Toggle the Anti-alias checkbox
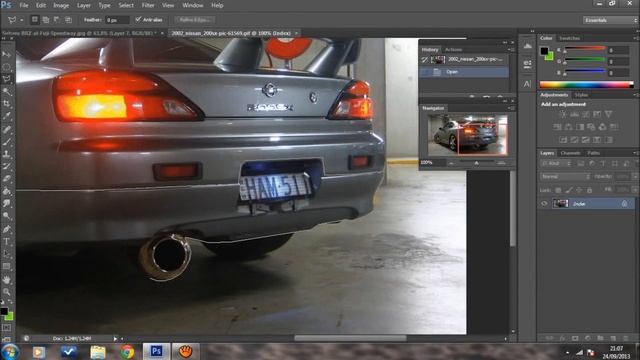 (138, 19)
